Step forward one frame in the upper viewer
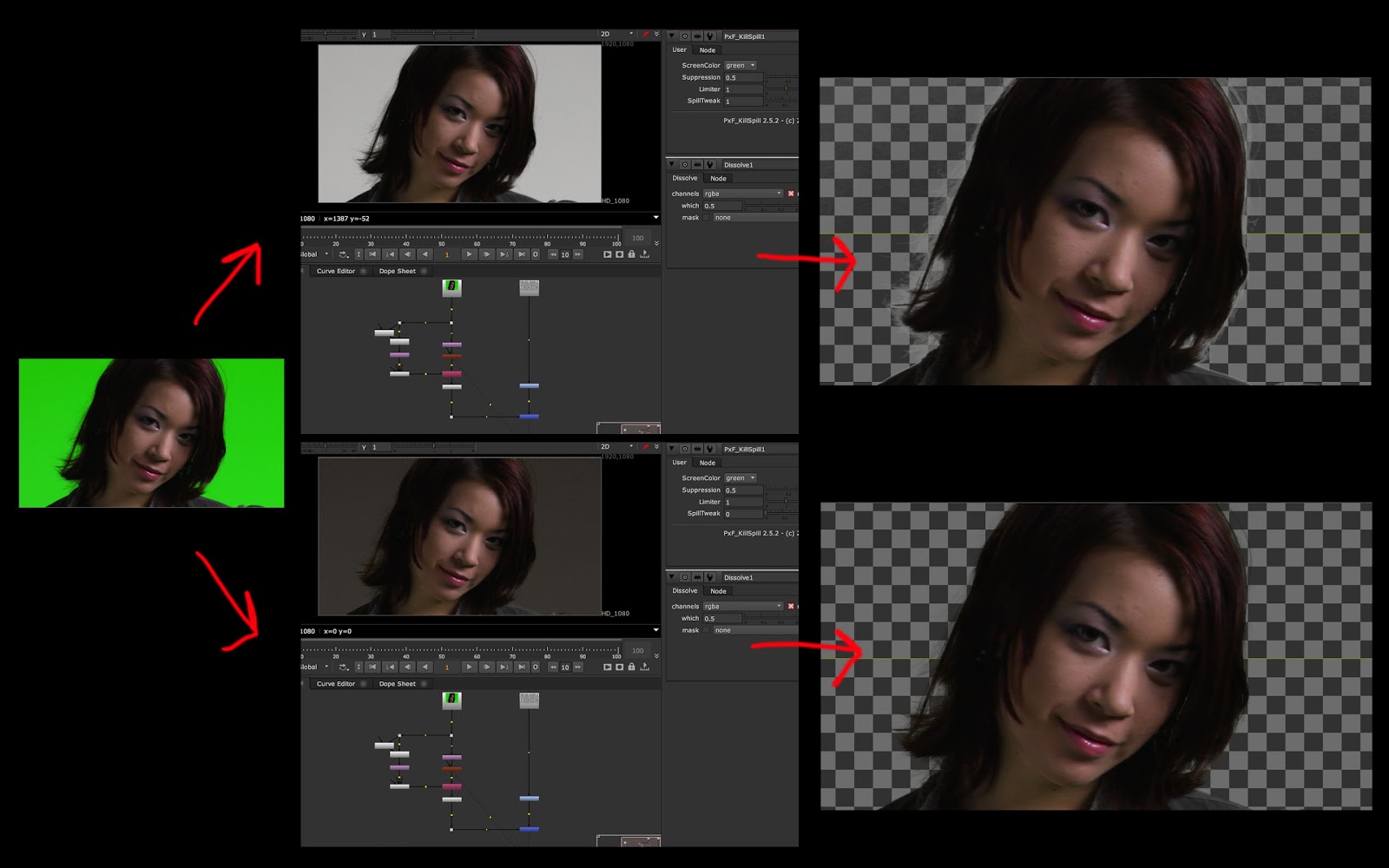 click(x=486, y=254)
